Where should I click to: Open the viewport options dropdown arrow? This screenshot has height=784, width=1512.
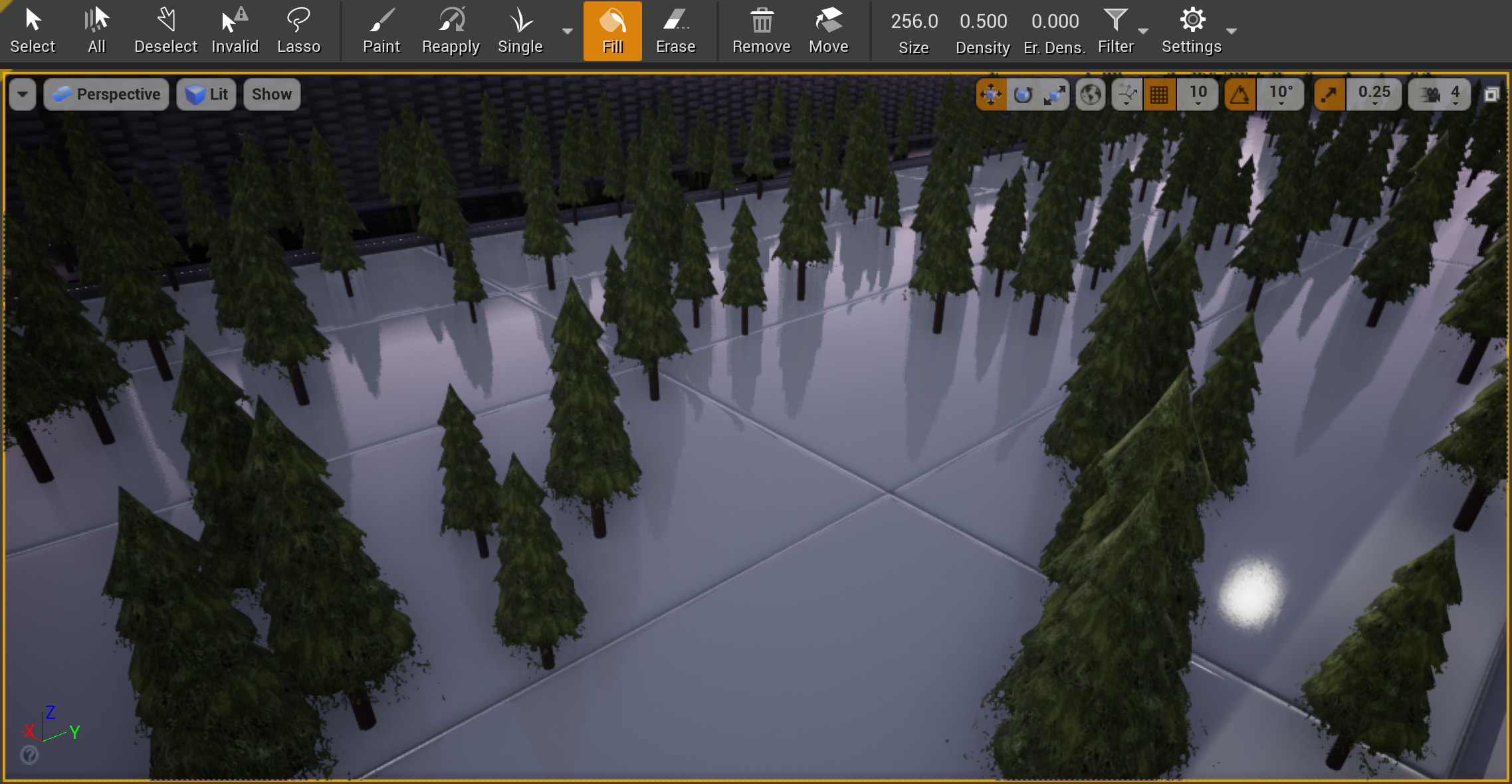point(21,94)
